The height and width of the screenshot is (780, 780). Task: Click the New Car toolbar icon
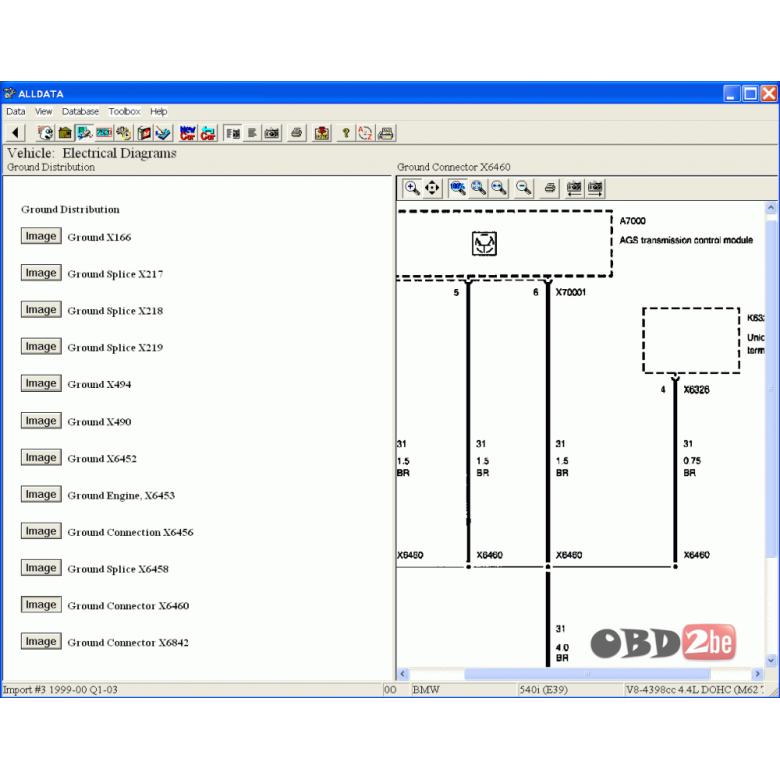[x=188, y=133]
